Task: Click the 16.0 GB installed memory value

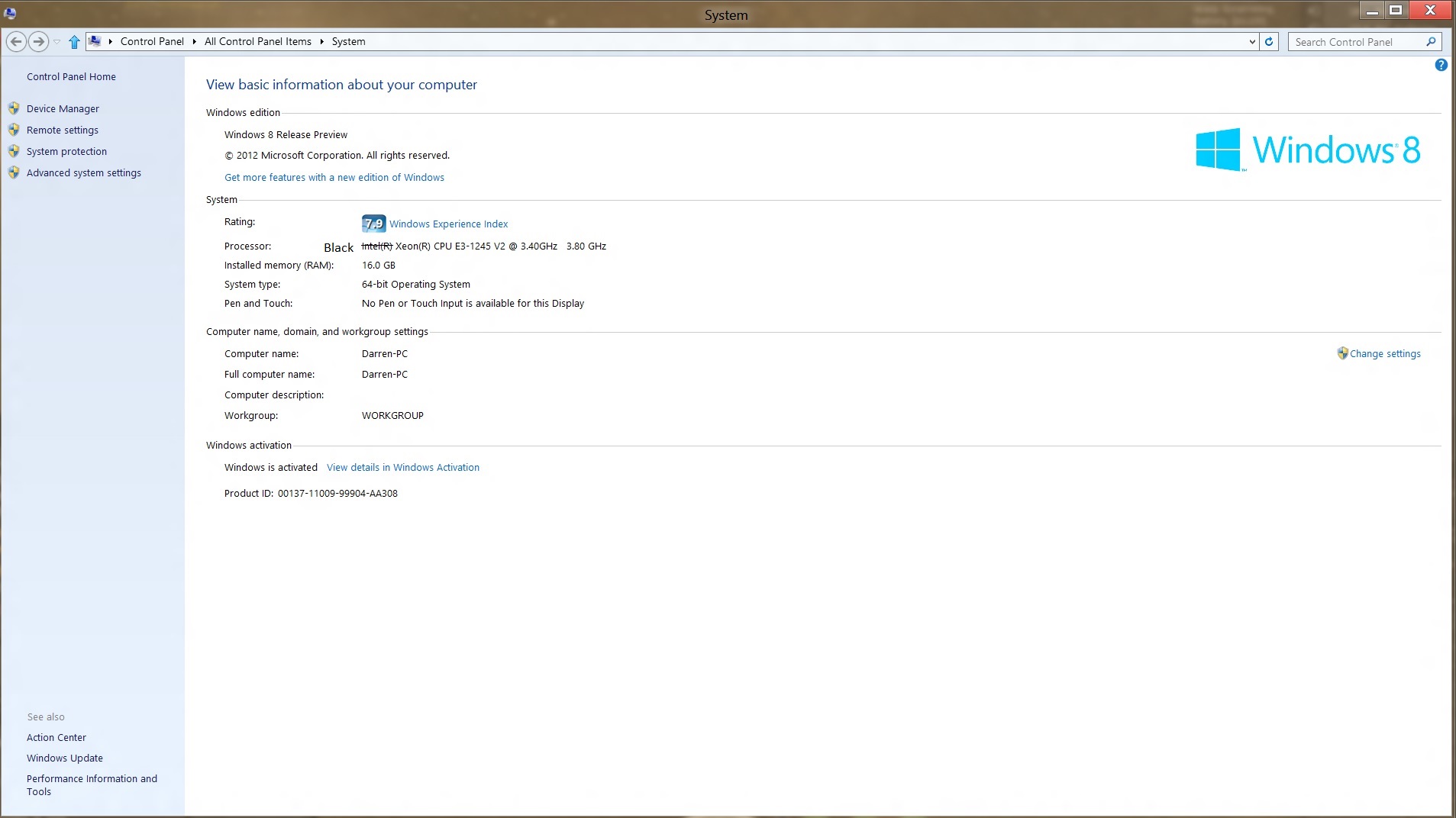Action: 379,266
